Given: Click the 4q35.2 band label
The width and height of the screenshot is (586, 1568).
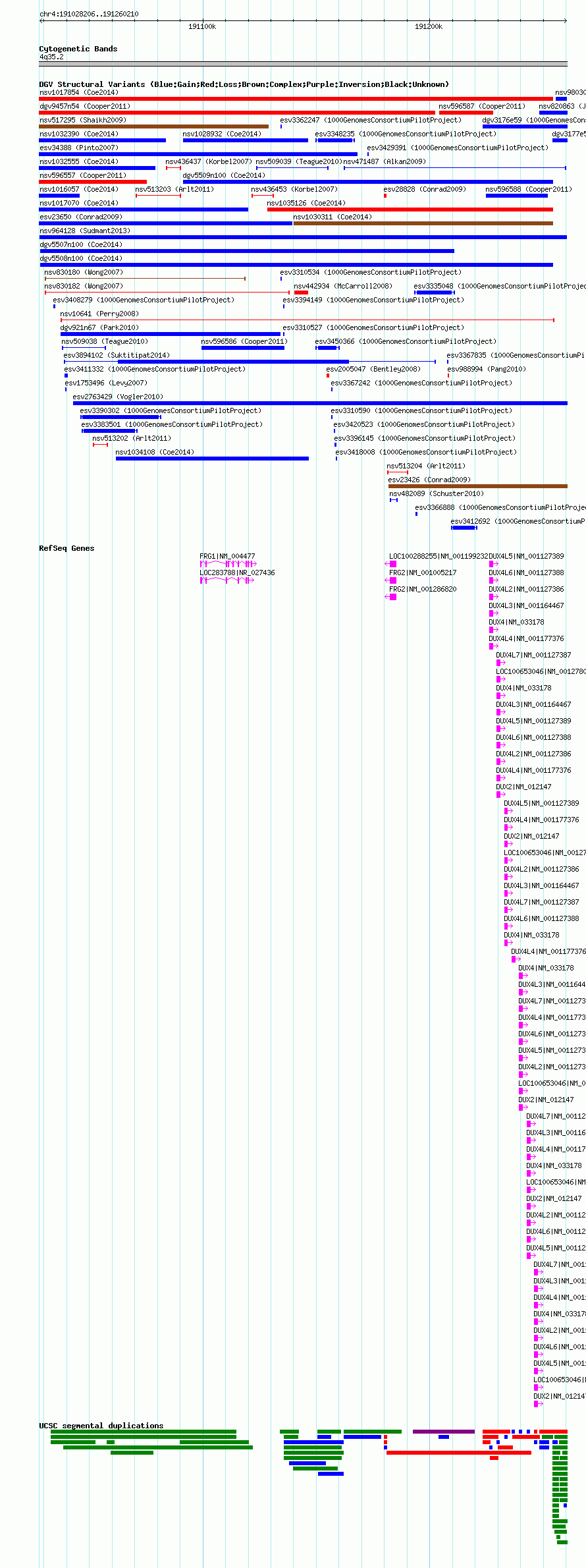Looking at the screenshot, I should click(51, 57).
